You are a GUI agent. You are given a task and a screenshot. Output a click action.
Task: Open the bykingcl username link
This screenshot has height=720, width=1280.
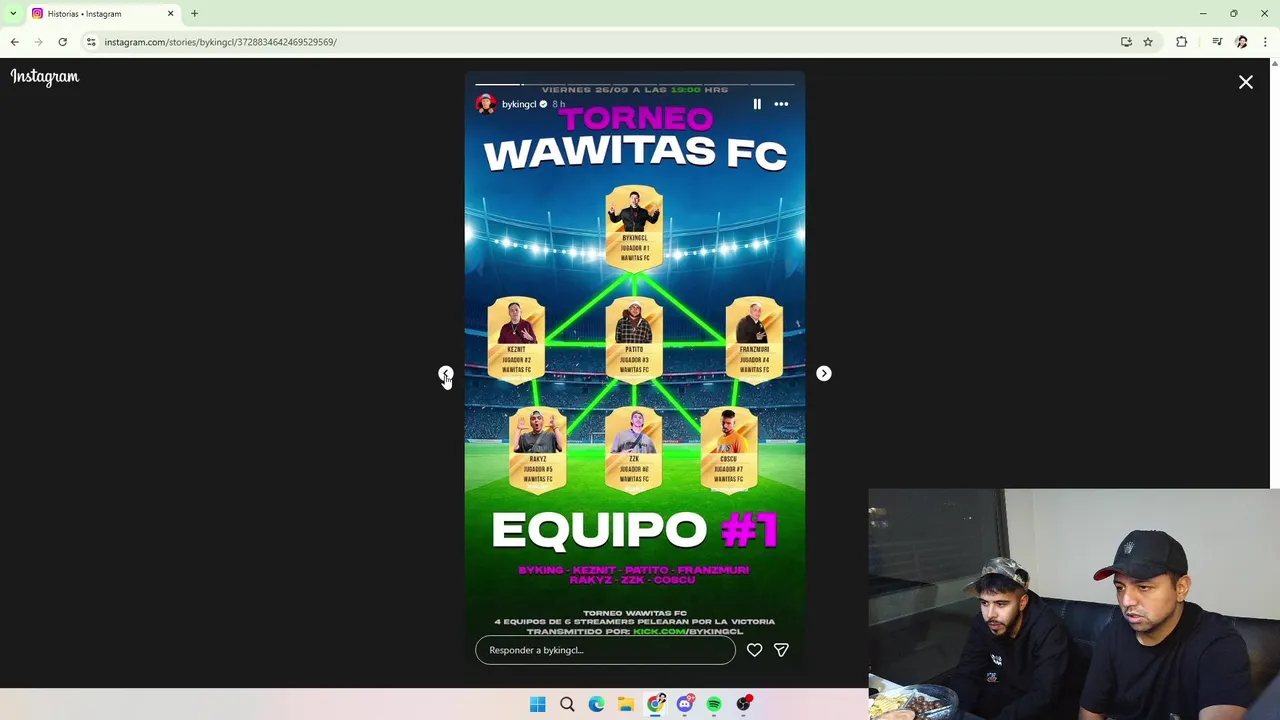519,104
